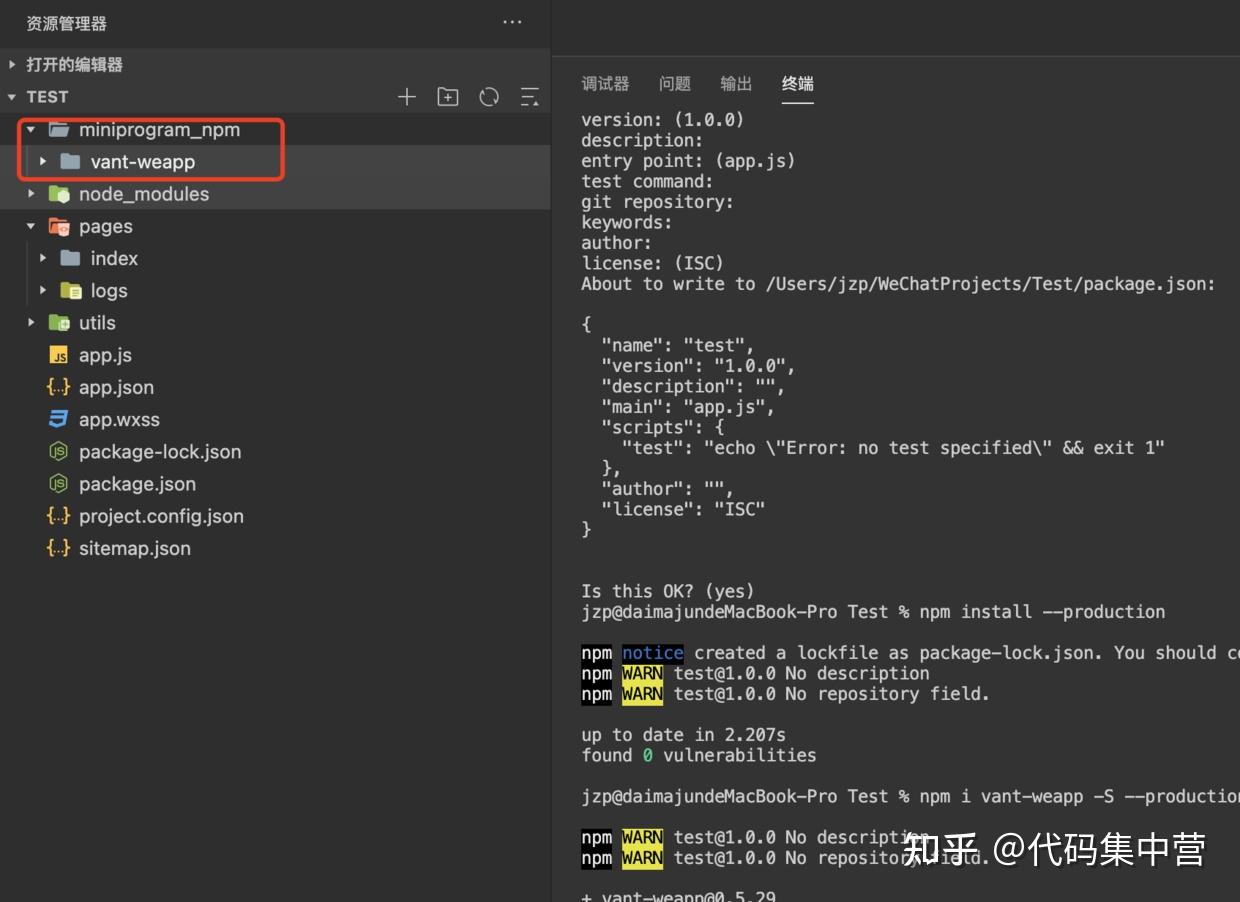The image size is (1240, 902).
Task: Open the 问题 panel tab
Action: [674, 84]
